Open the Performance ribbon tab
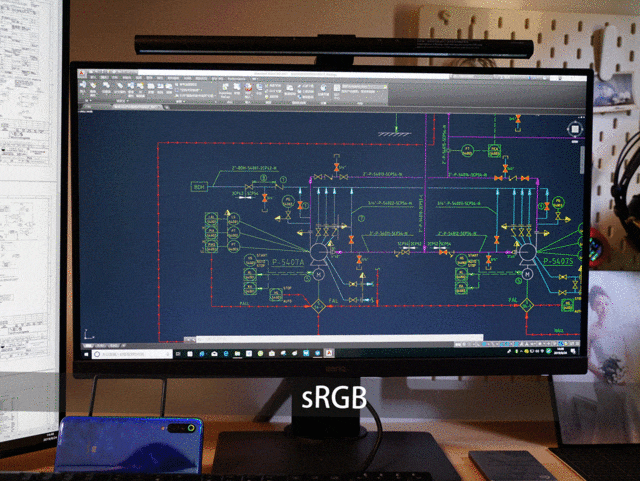 [236, 79]
